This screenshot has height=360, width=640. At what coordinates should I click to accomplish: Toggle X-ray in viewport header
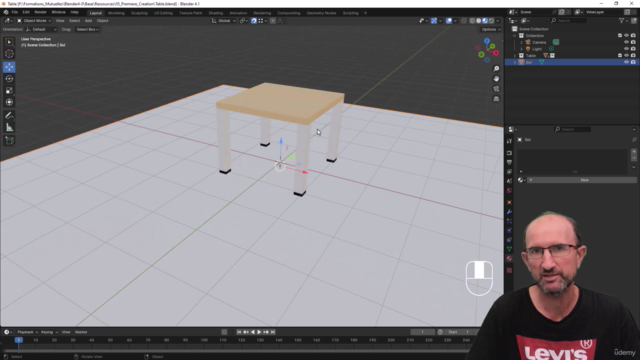[x=464, y=21]
